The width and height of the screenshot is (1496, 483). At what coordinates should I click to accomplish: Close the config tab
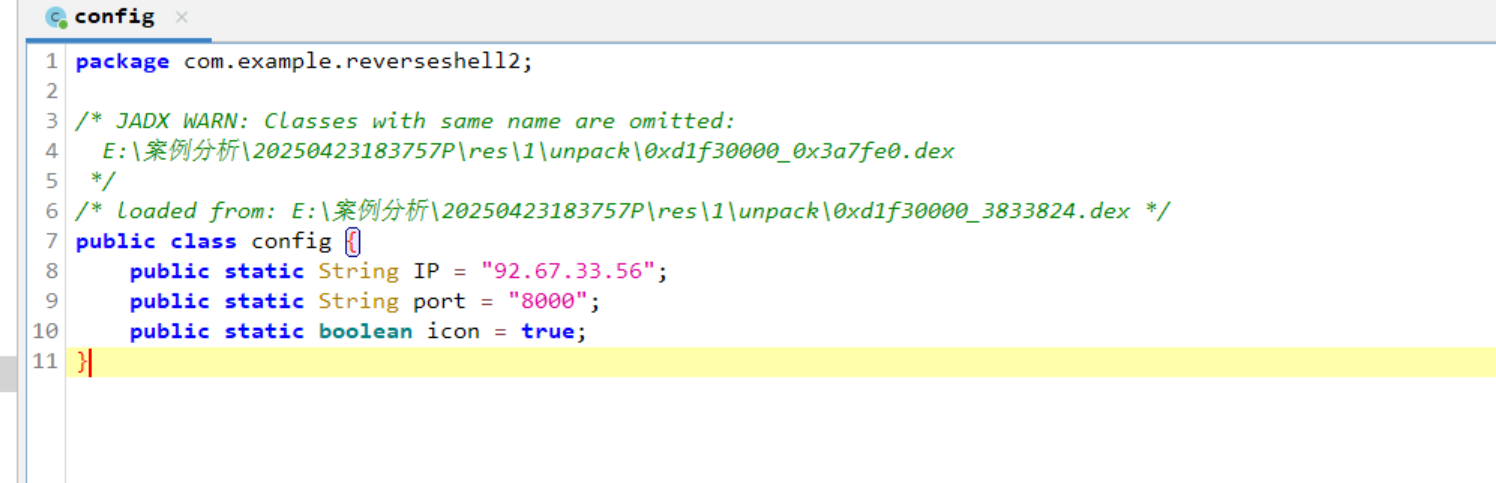[x=180, y=17]
